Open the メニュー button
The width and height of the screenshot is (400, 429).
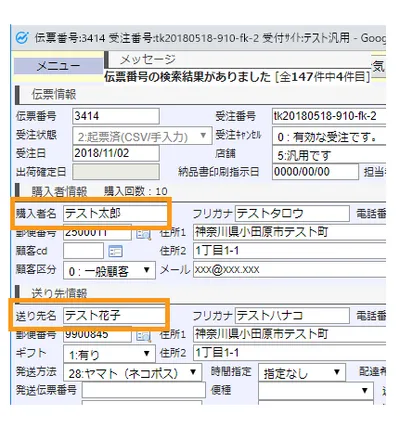58,66
